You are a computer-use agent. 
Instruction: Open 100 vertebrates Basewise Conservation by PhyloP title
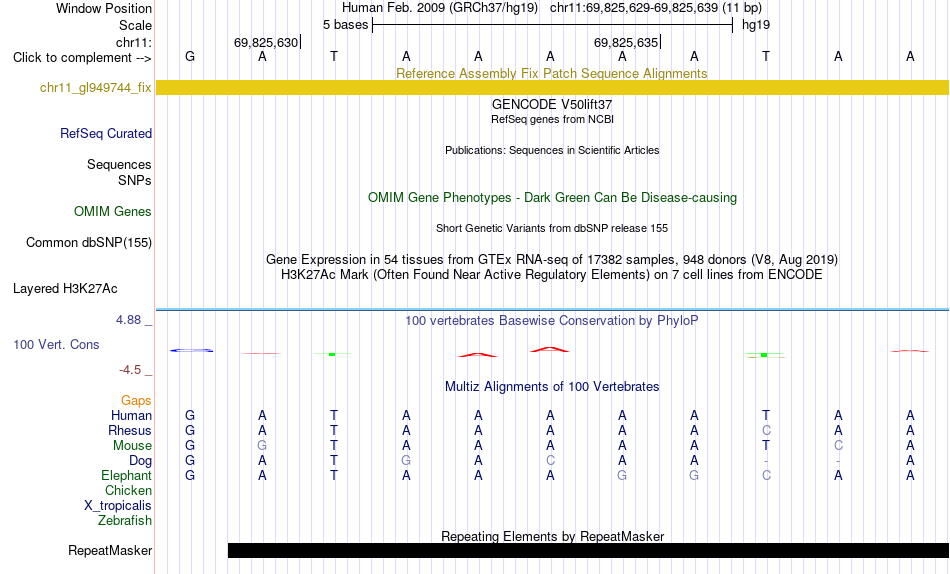point(552,321)
